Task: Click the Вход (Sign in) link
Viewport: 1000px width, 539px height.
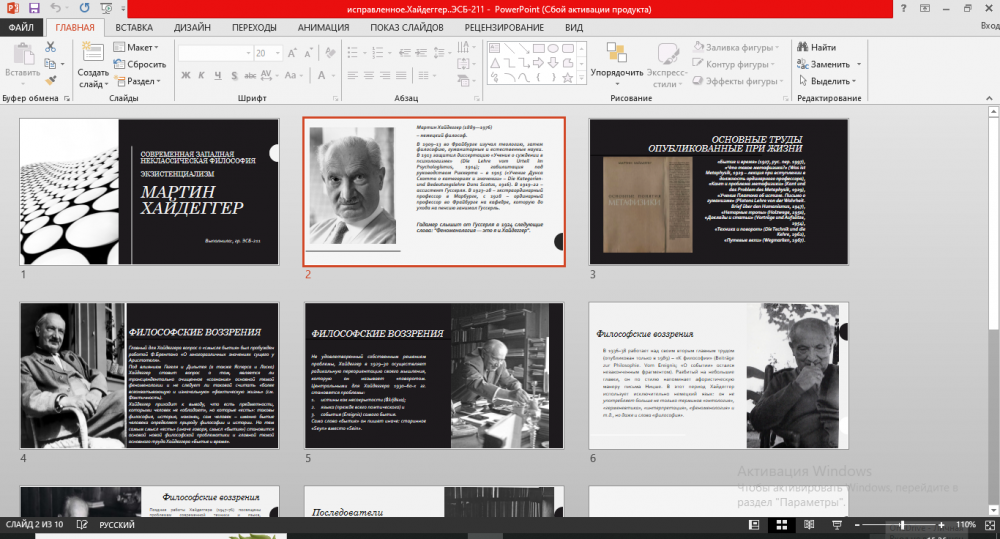Action: pyautogui.click(x=989, y=27)
